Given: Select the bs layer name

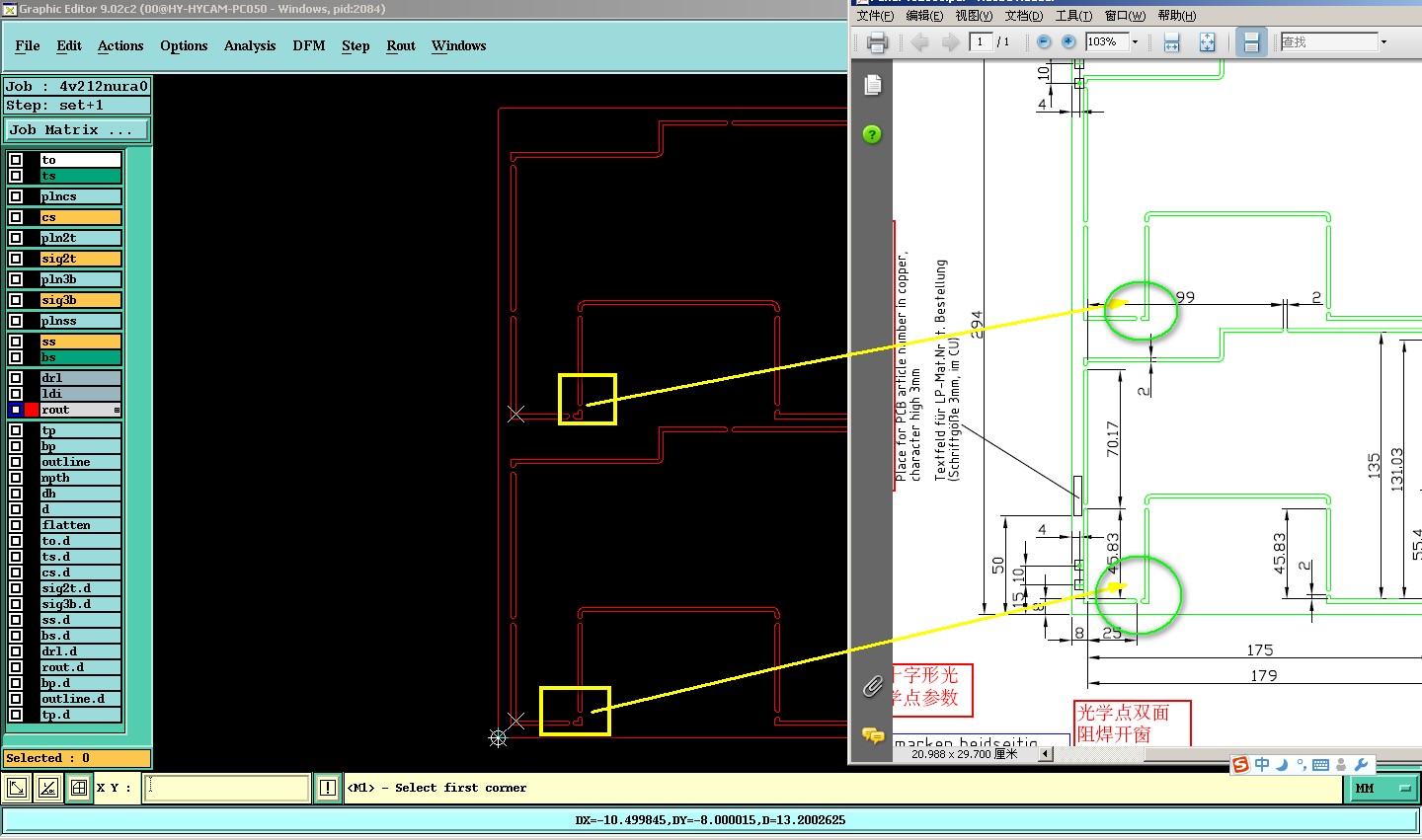Looking at the screenshot, I should pyautogui.click(x=81, y=357).
